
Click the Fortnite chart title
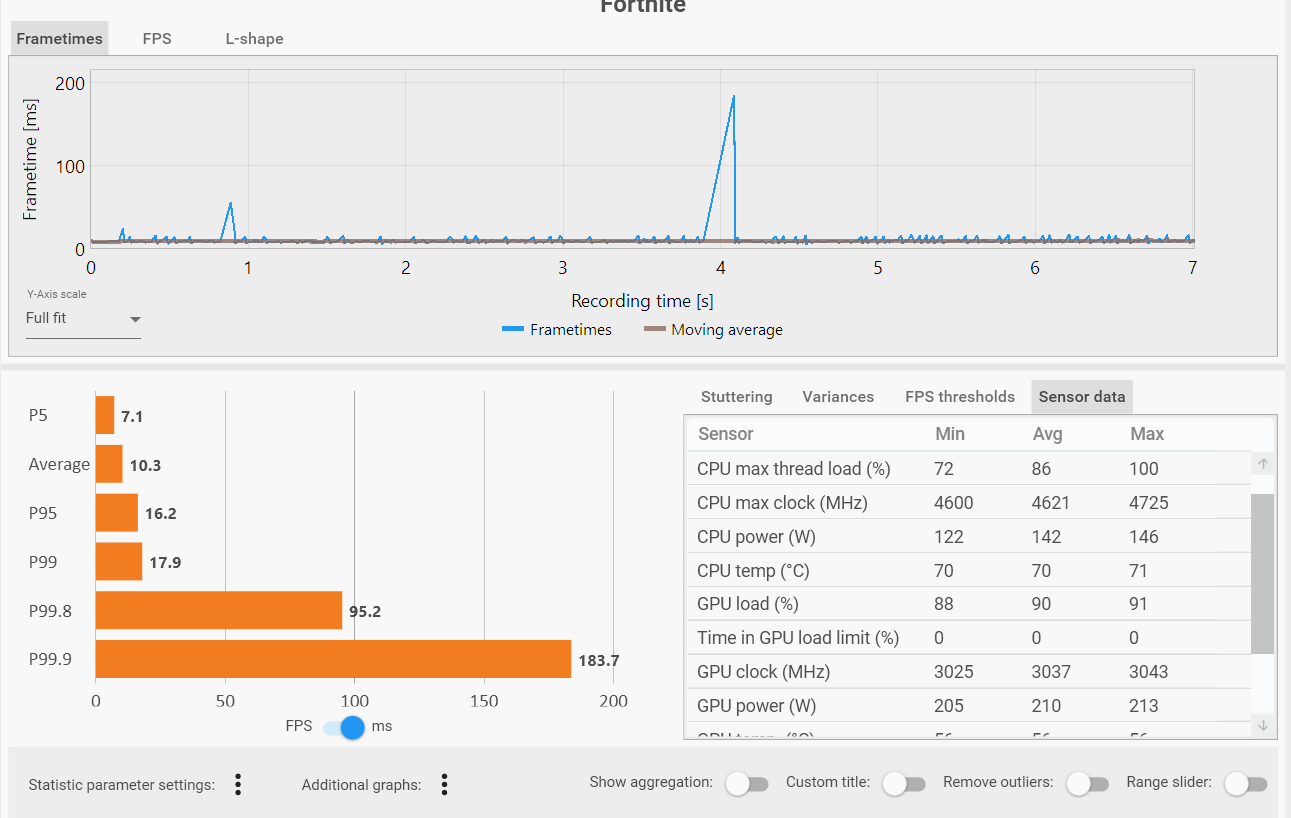643,6
